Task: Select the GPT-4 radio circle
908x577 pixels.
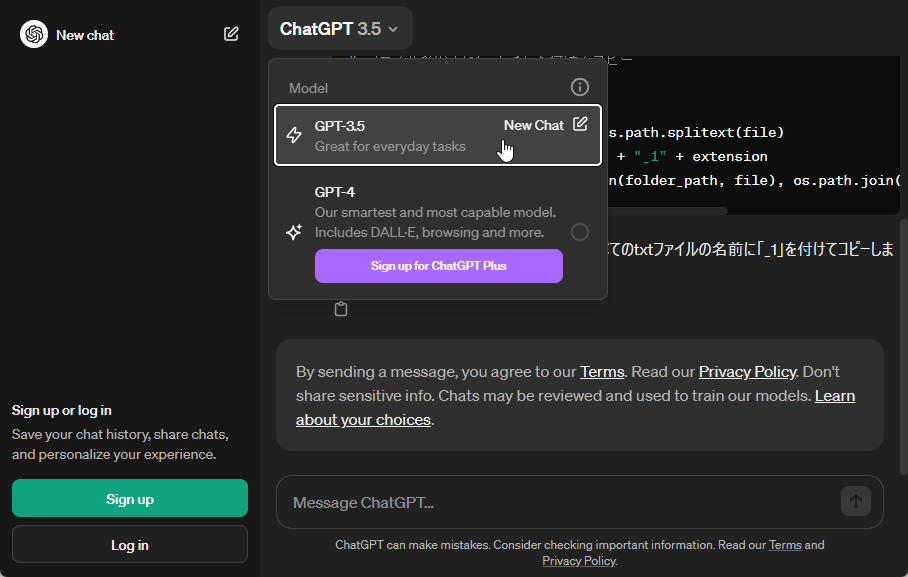Action: pos(580,231)
